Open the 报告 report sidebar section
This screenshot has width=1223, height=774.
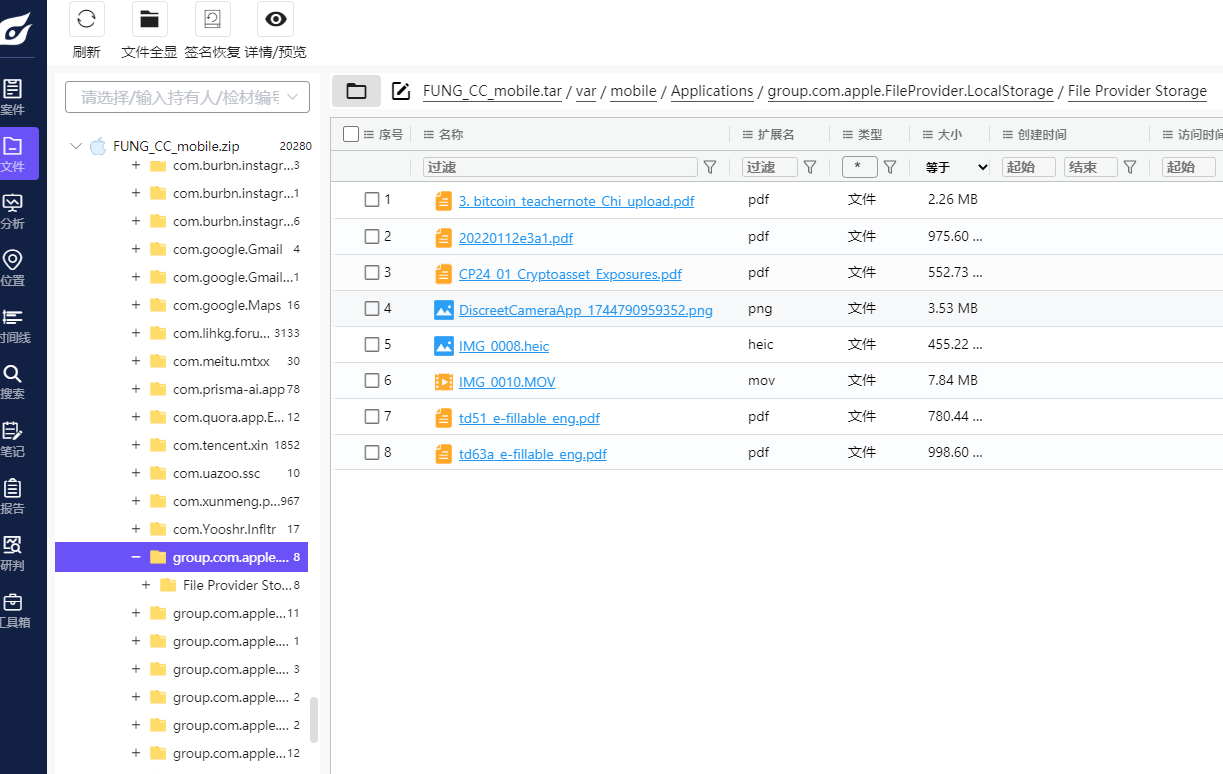13,496
